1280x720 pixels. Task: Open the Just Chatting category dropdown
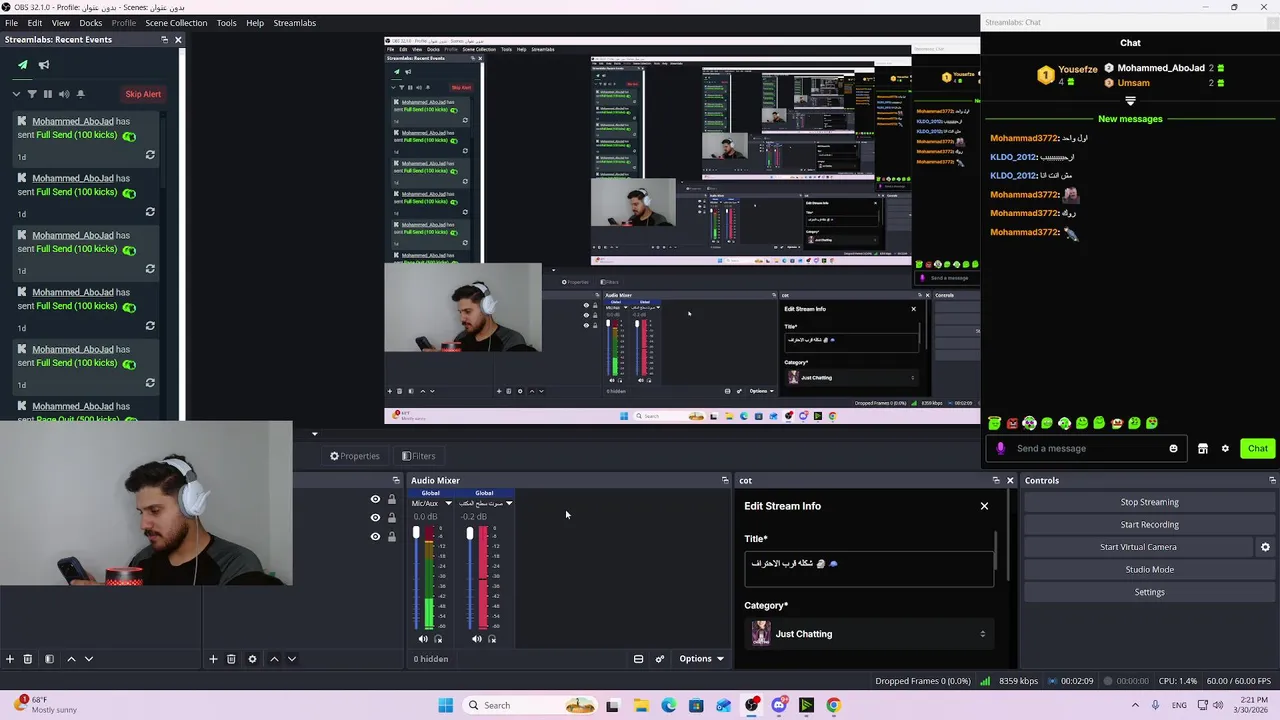[868, 634]
